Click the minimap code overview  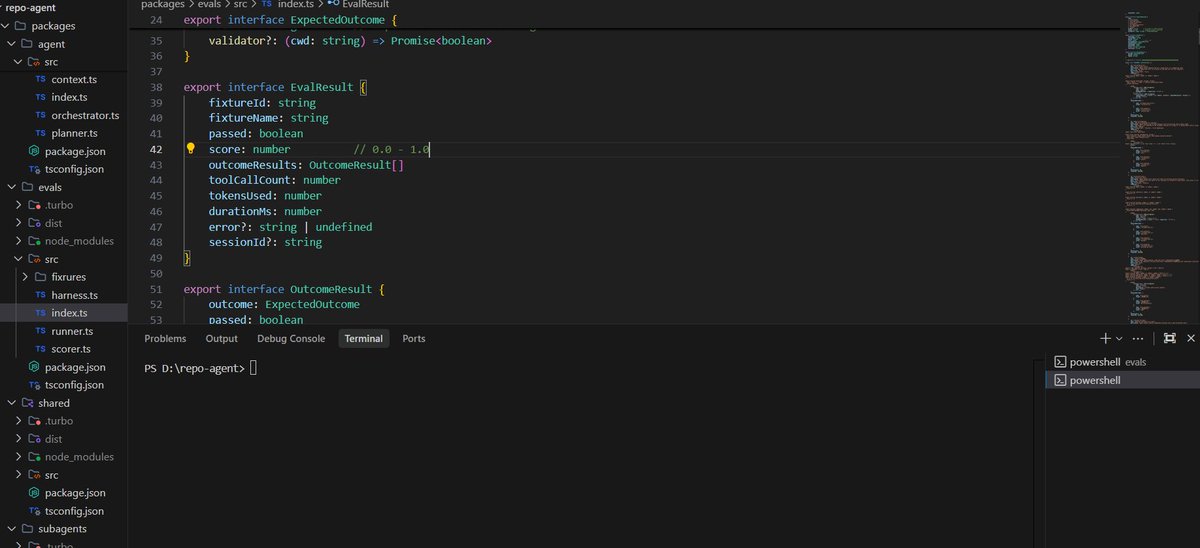(x=1160, y=170)
